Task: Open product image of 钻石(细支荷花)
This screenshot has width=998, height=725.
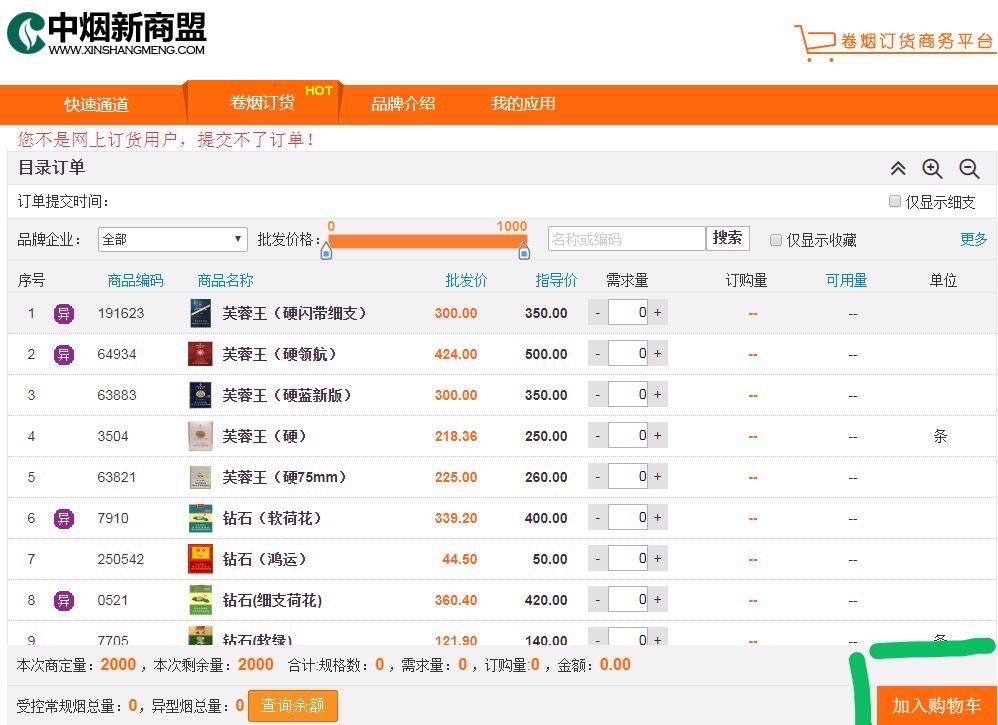Action: [200, 600]
